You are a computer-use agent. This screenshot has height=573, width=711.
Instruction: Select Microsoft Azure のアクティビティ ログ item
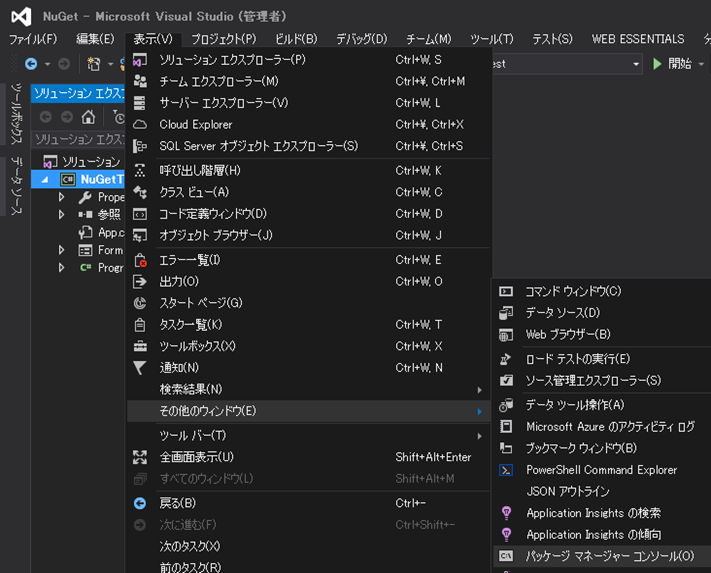(x=603, y=427)
